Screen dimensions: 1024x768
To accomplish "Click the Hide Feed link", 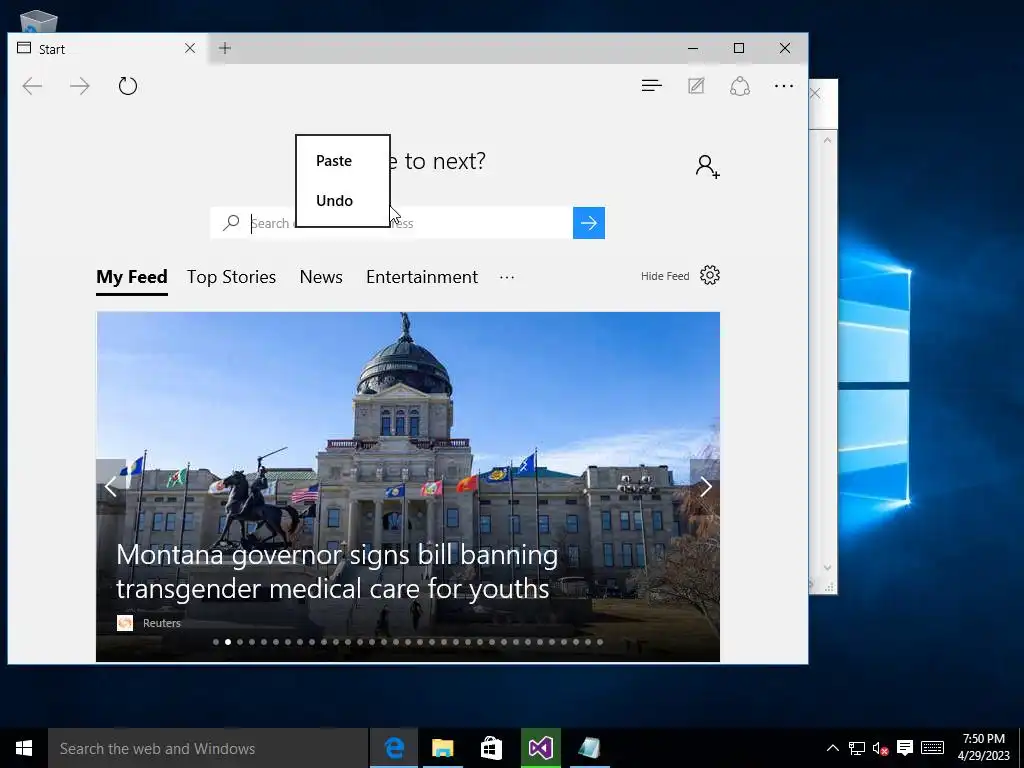I will click(x=665, y=276).
